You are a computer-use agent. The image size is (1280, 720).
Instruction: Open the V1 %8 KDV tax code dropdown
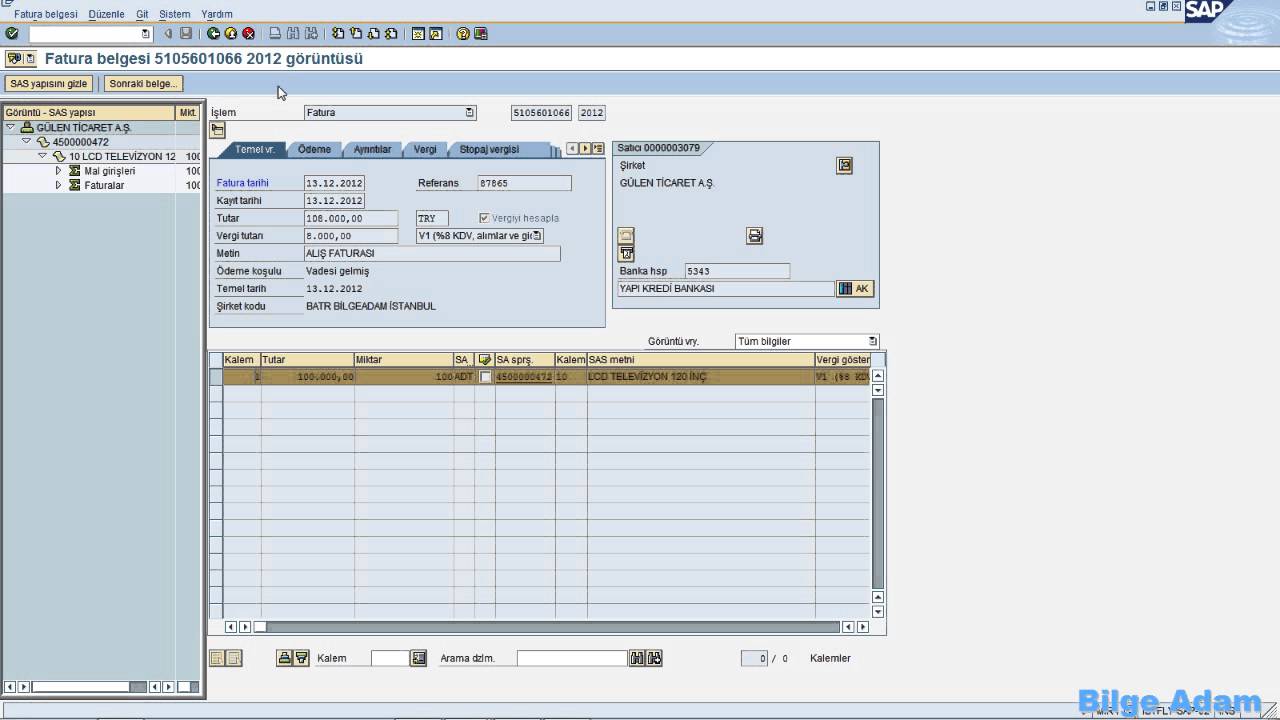tap(538, 236)
